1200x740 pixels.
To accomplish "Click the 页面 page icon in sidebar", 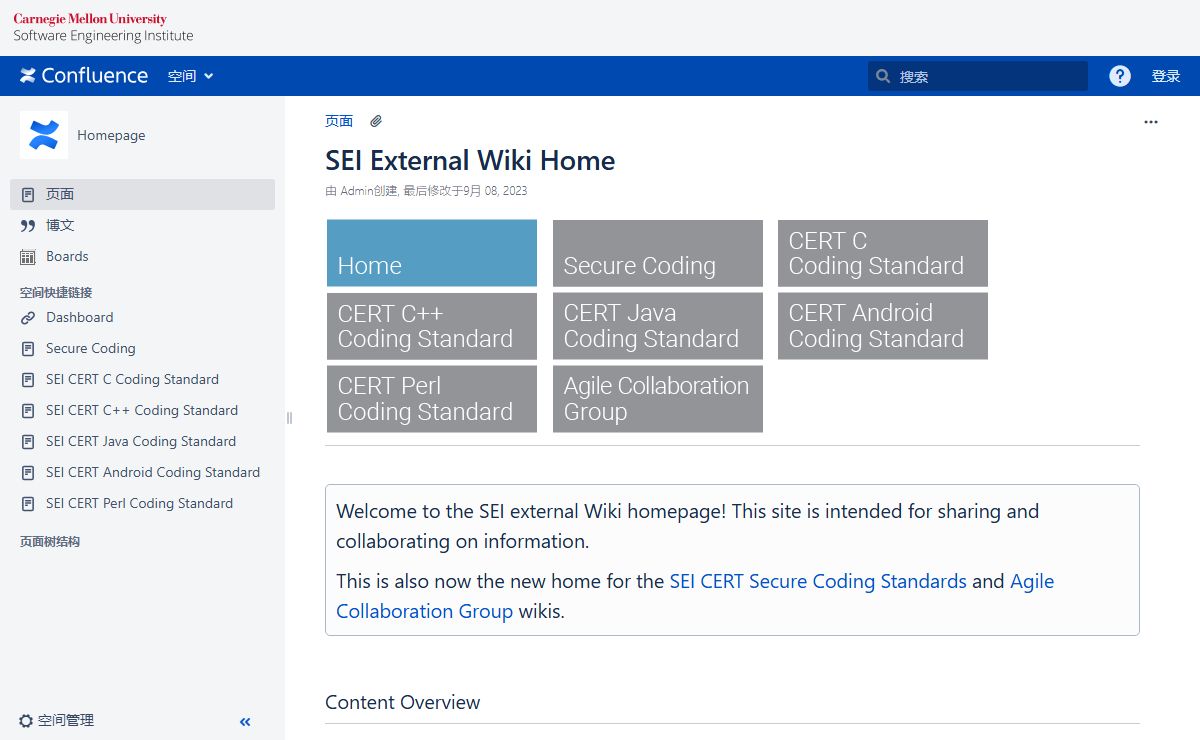I will [28, 194].
